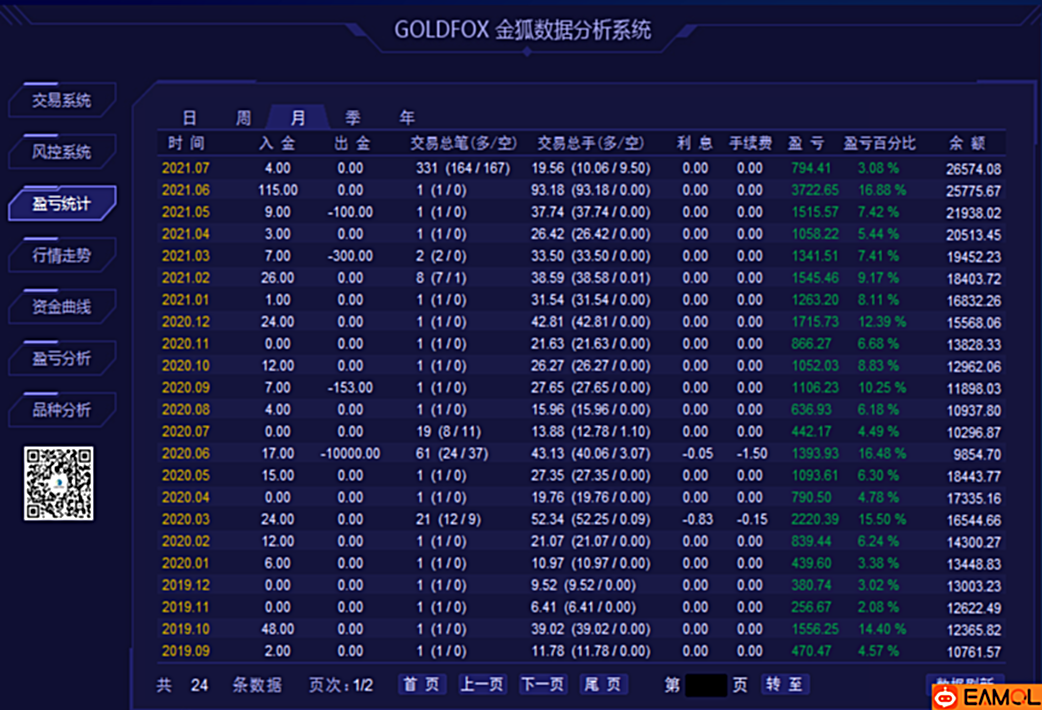This screenshot has height=710, width=1042.
Task: Jump to last page via 尾页
Action: 603,685
